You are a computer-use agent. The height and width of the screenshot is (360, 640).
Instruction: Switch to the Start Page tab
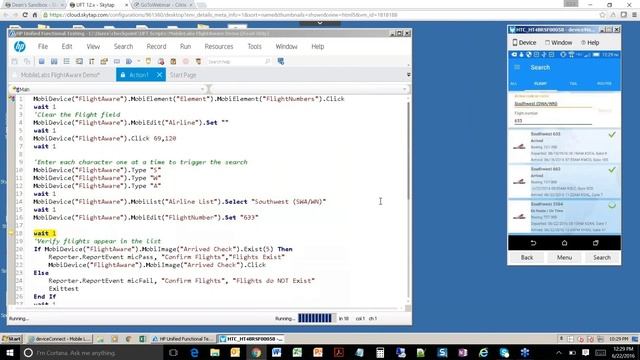pyautogui.click(x=183, y=75)
